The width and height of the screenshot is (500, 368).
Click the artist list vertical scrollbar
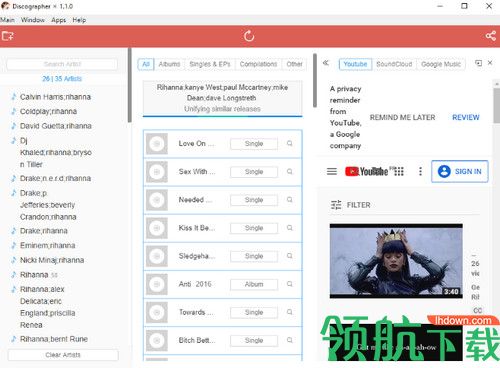pos(129,85)
